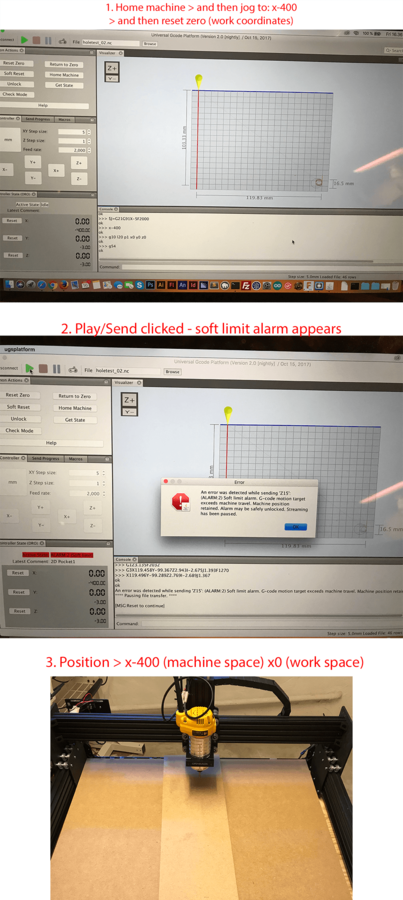Click Home Machine in step 1 window
Viewport: 403px width, 900px height.
coord(64,75)
